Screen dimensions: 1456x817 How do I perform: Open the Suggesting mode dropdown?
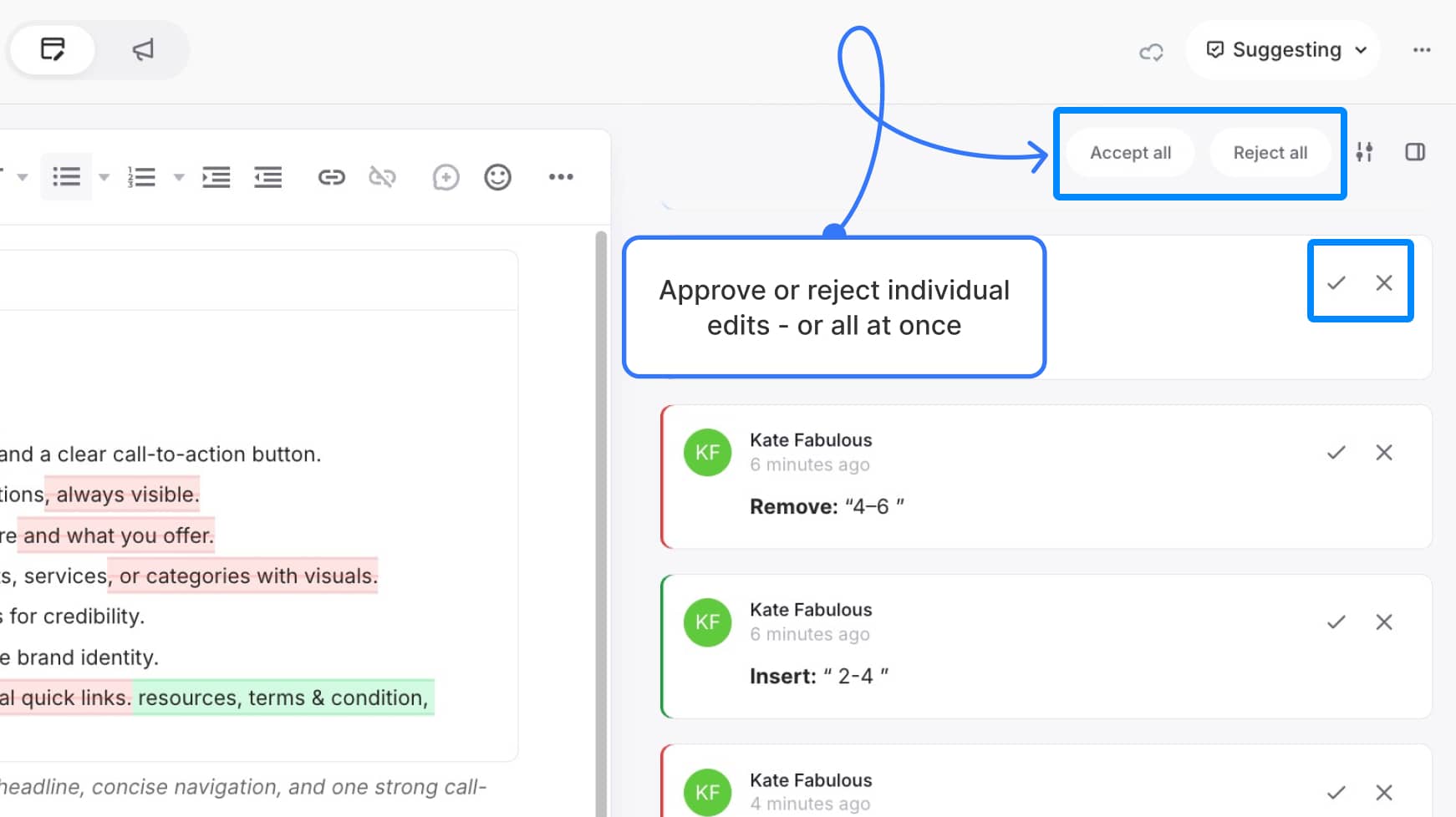pos(1282,50)
